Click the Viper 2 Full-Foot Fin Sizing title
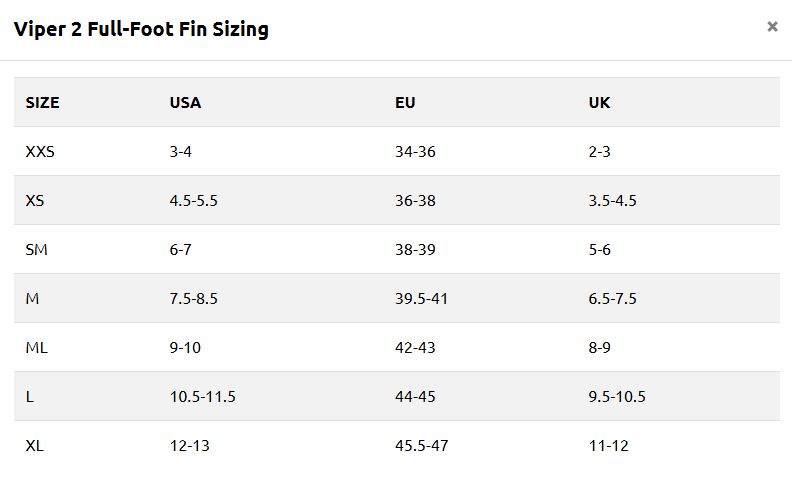 coord(141,29)
